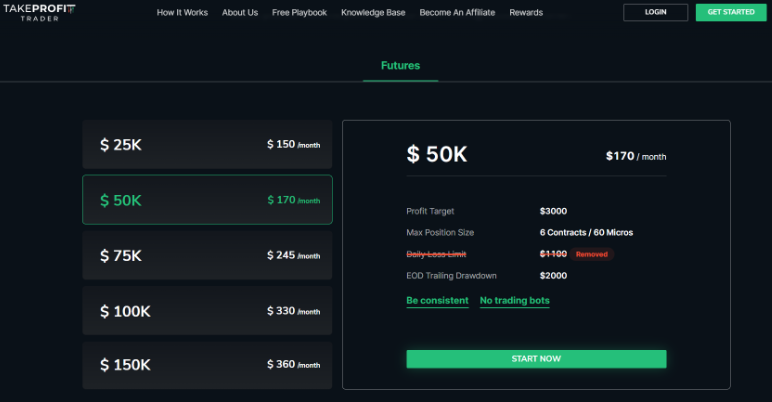Image resolution: width=772 pixels, height=402 pixels.
Task: Click the TakeProfit Trader logo
Action: [x=39, y=12]
